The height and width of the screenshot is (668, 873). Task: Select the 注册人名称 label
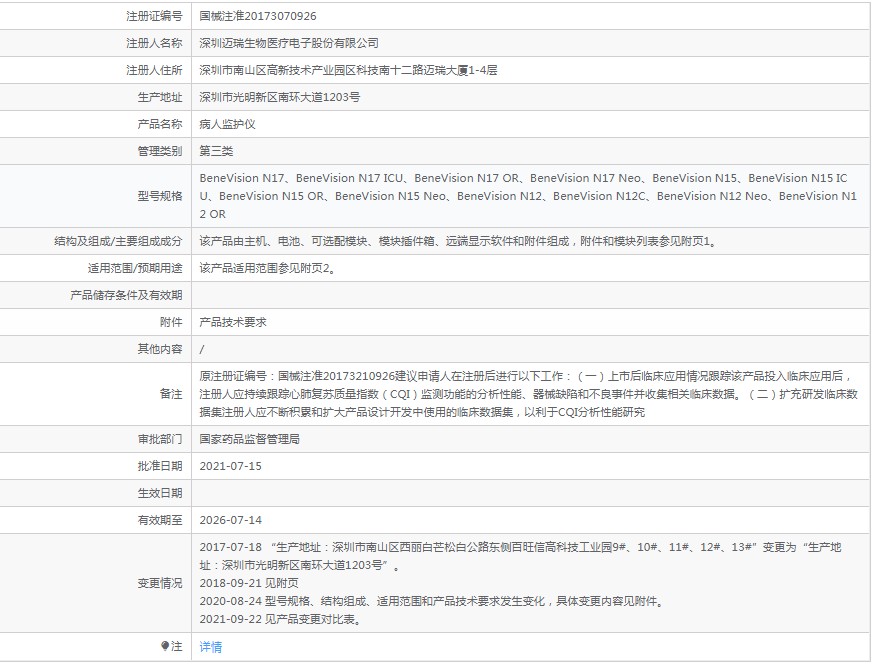[154, 43]
